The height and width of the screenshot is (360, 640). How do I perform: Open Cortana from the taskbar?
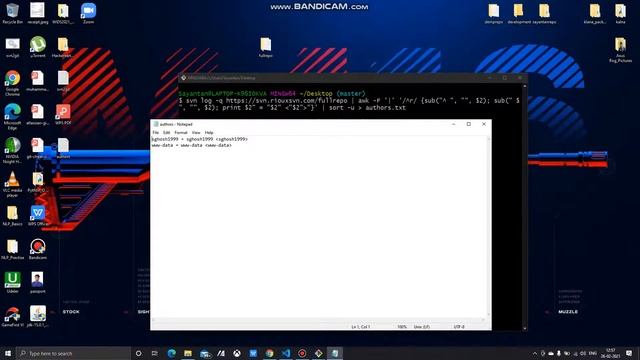138,353
